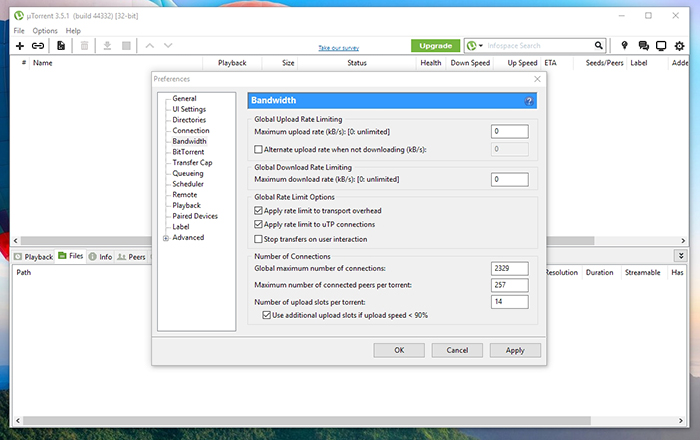The image size is (700, 440).
Task: Click the Bandwidth help question icon
Action: [529, 101]
